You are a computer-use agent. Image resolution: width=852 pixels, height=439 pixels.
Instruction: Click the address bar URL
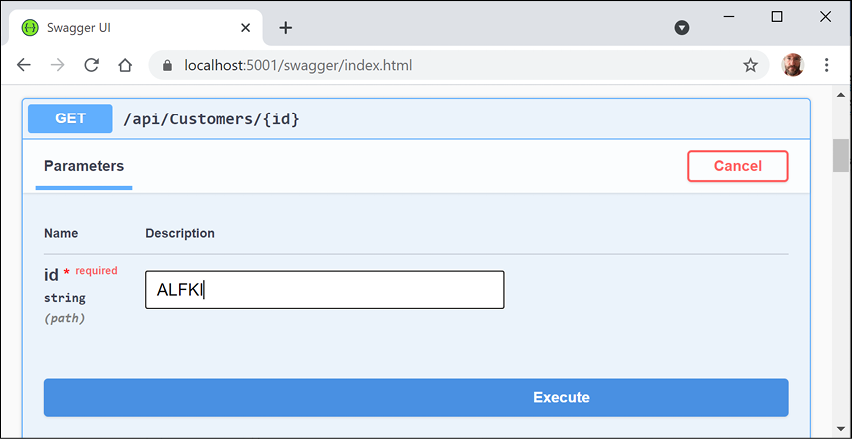pyautogui.click(x=298, y=66)
